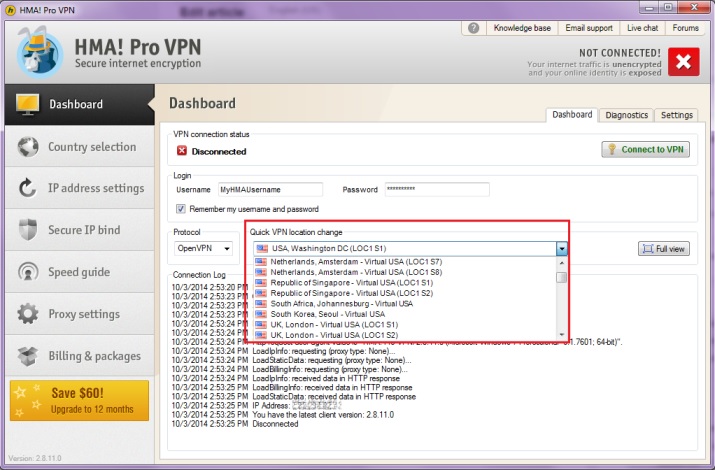Click the location list scrollbar thumb
This screenshot has width=715, height=470.
pos(562,277)
